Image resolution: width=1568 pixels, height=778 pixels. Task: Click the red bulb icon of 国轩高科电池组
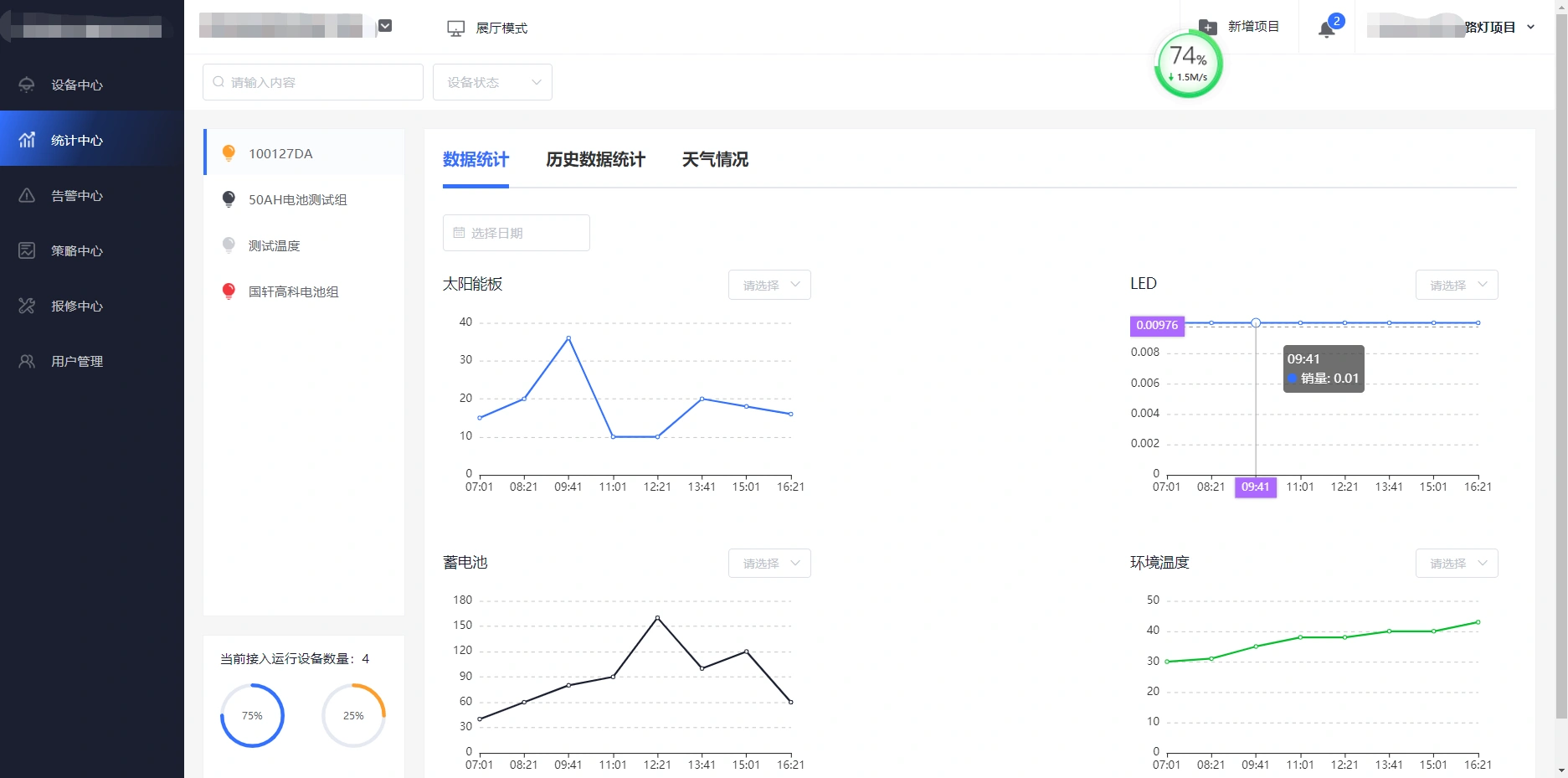(229, 291)
